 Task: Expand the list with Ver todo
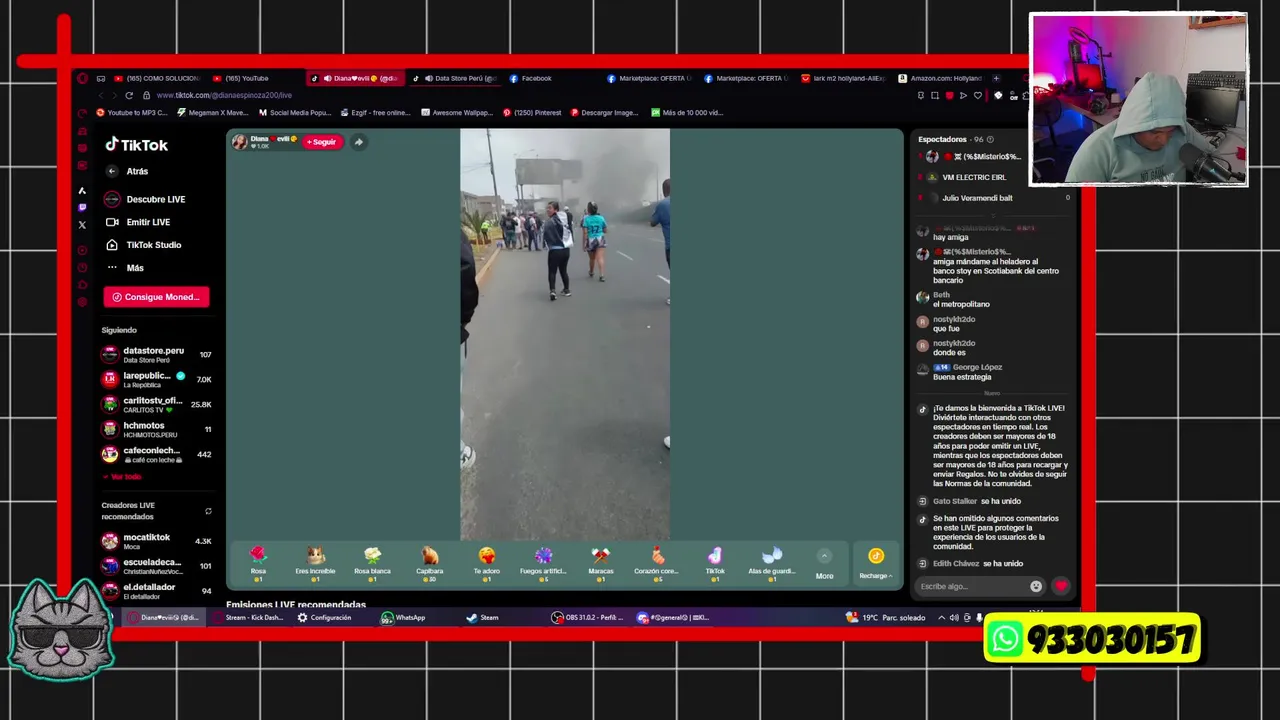[x=123, y=477]
